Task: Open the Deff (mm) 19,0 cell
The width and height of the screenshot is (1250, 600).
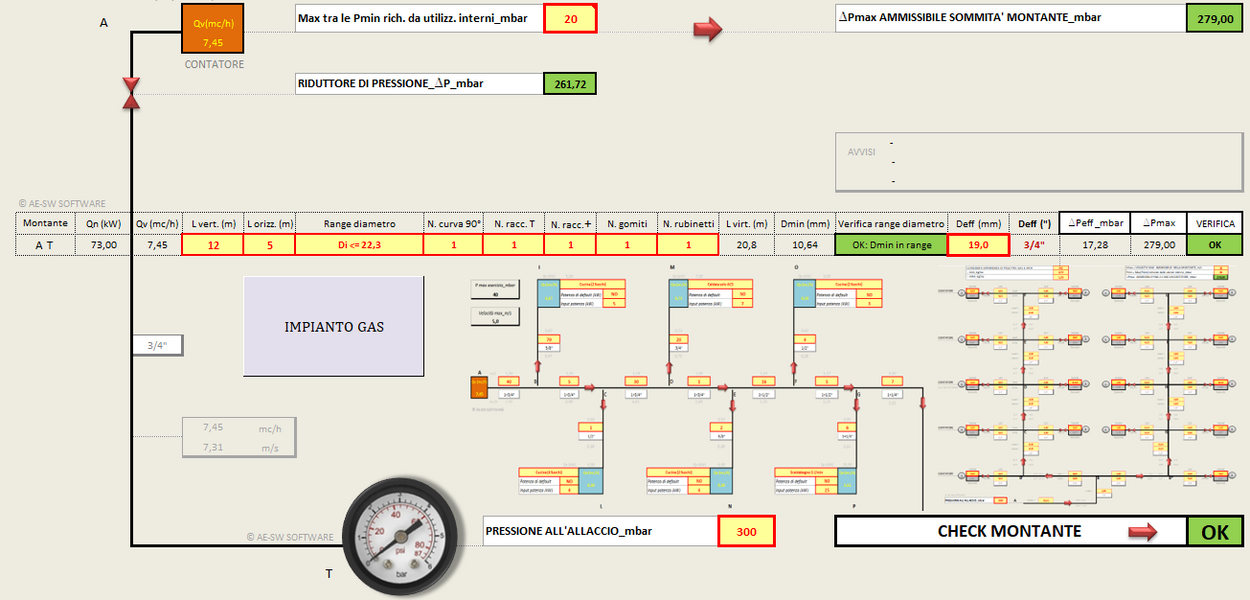Action: coord(975,245)
